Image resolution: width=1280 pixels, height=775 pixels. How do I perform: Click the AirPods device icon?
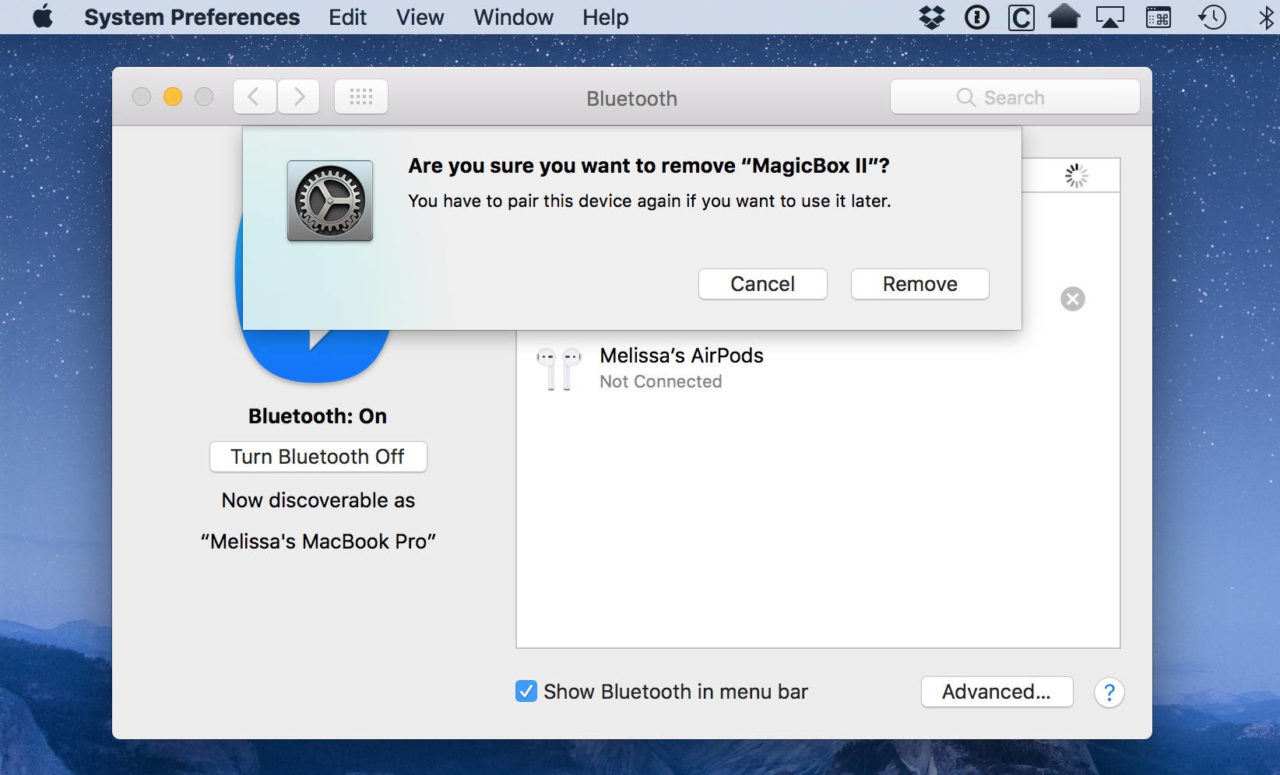pos(558,368)
